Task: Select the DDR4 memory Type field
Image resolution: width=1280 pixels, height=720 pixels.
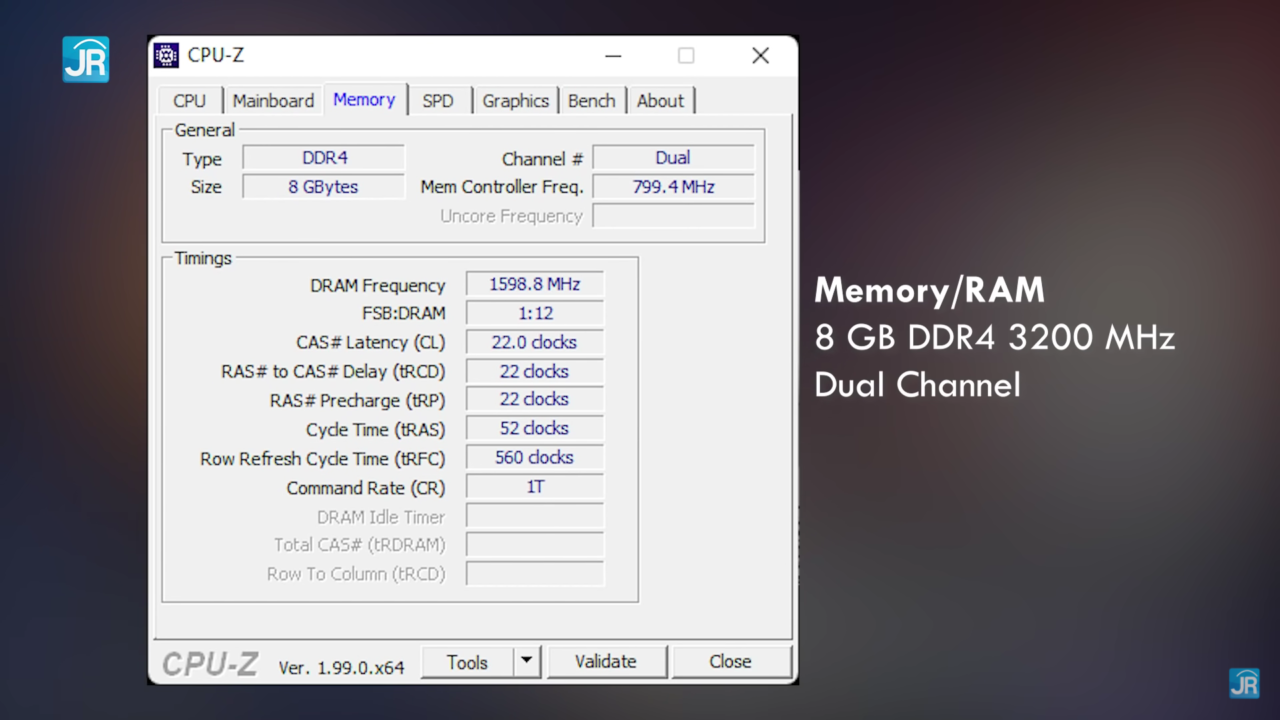Action: click(322, 157)
